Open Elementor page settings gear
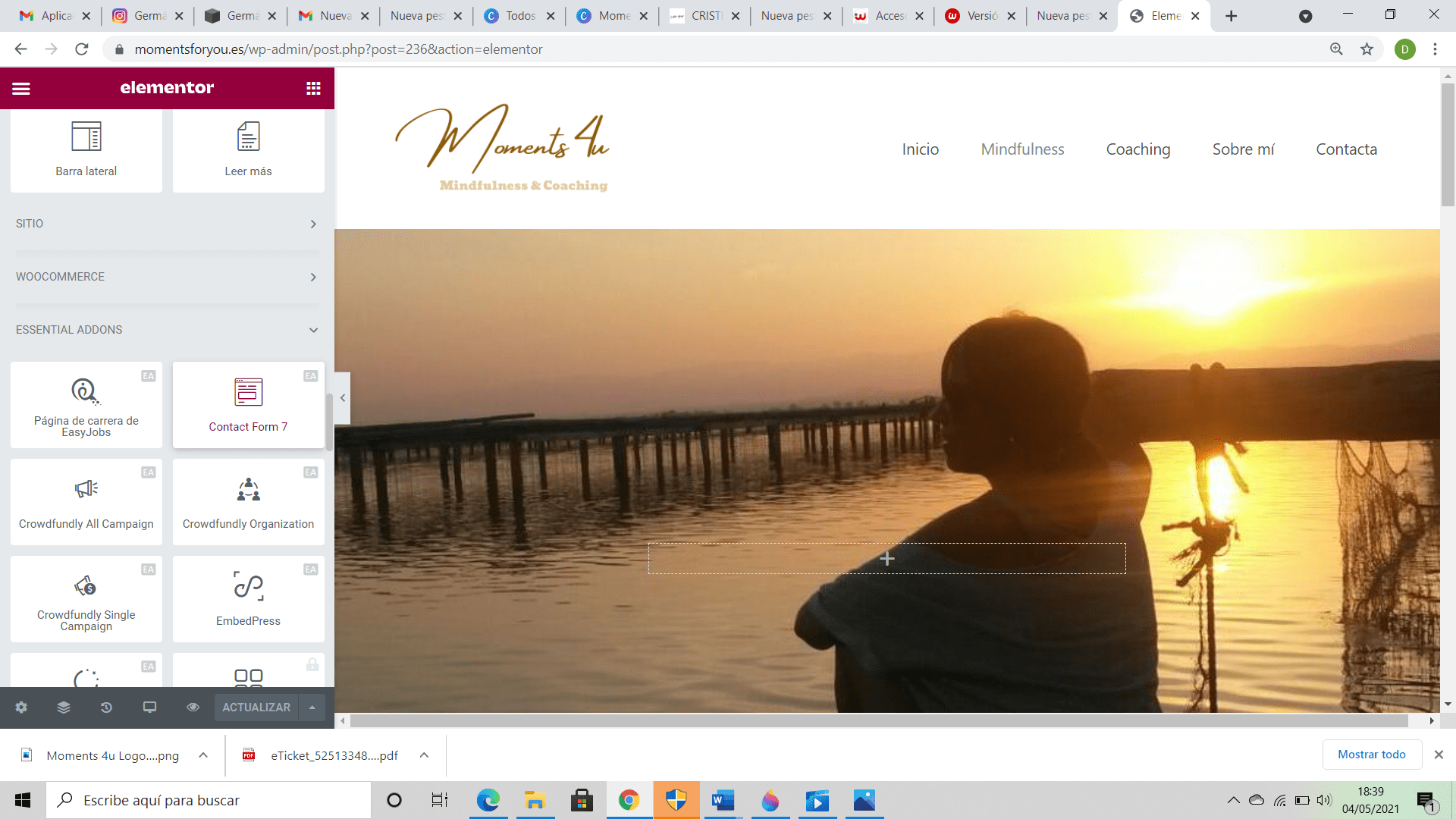The width and height of the screenshot is (1456, 819). pyautogui.click(x=21, y=708)
